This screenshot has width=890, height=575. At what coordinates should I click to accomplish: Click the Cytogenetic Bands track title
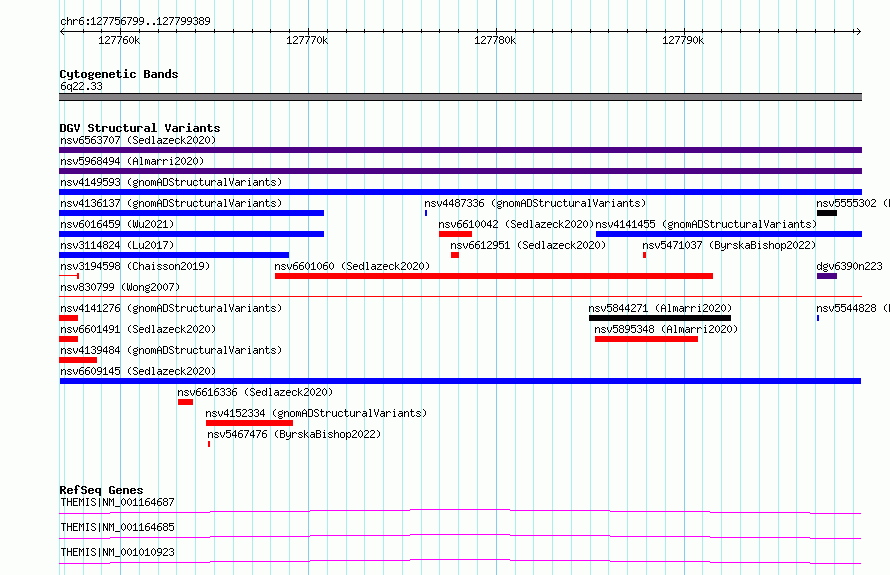(x=119, y=74)
